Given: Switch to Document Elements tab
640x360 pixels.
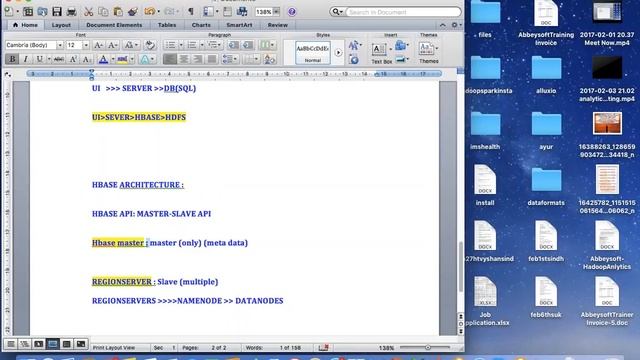Looking at the screenshot, I should 114,25.
